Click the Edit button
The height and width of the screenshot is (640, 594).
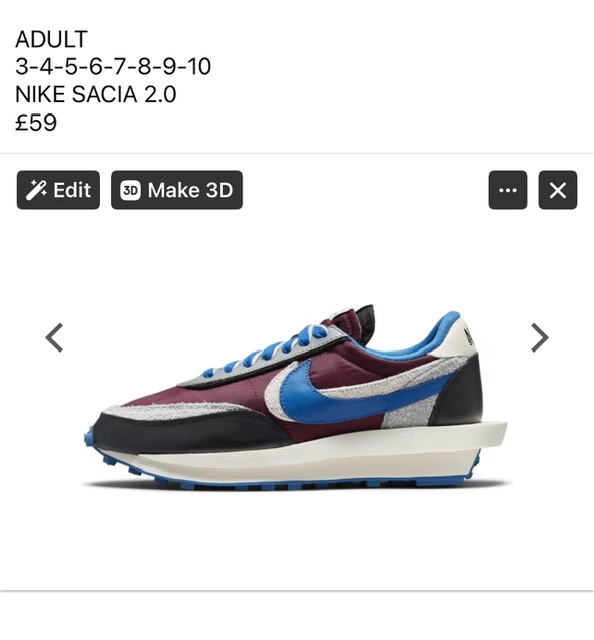[58, 190]
